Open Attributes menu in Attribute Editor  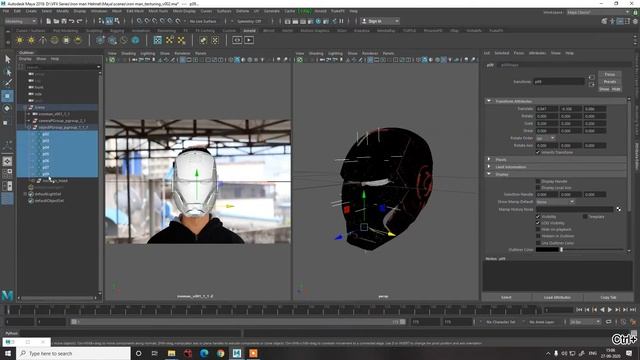pos(537,53)
